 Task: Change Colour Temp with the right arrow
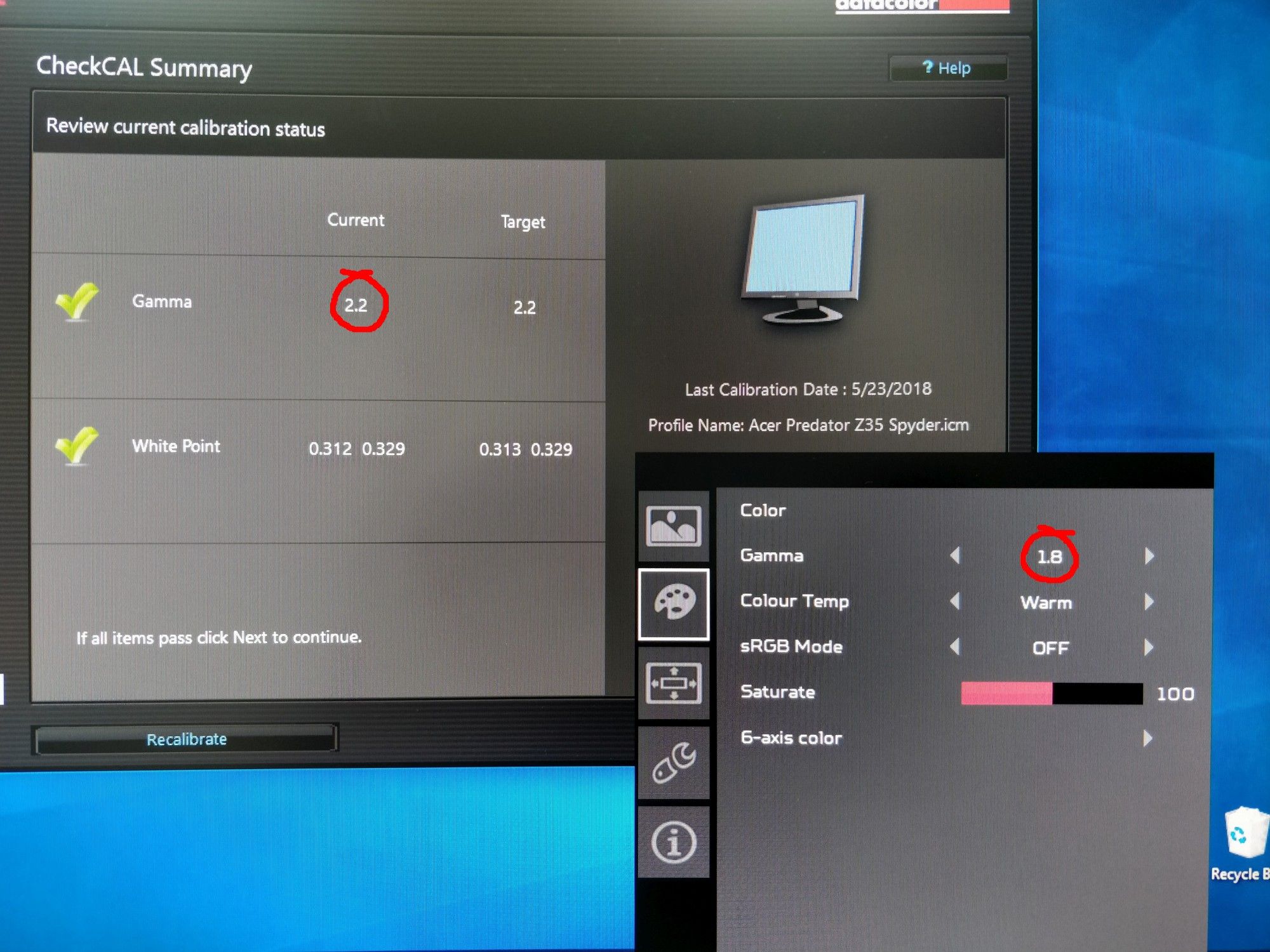[1149, 602]
